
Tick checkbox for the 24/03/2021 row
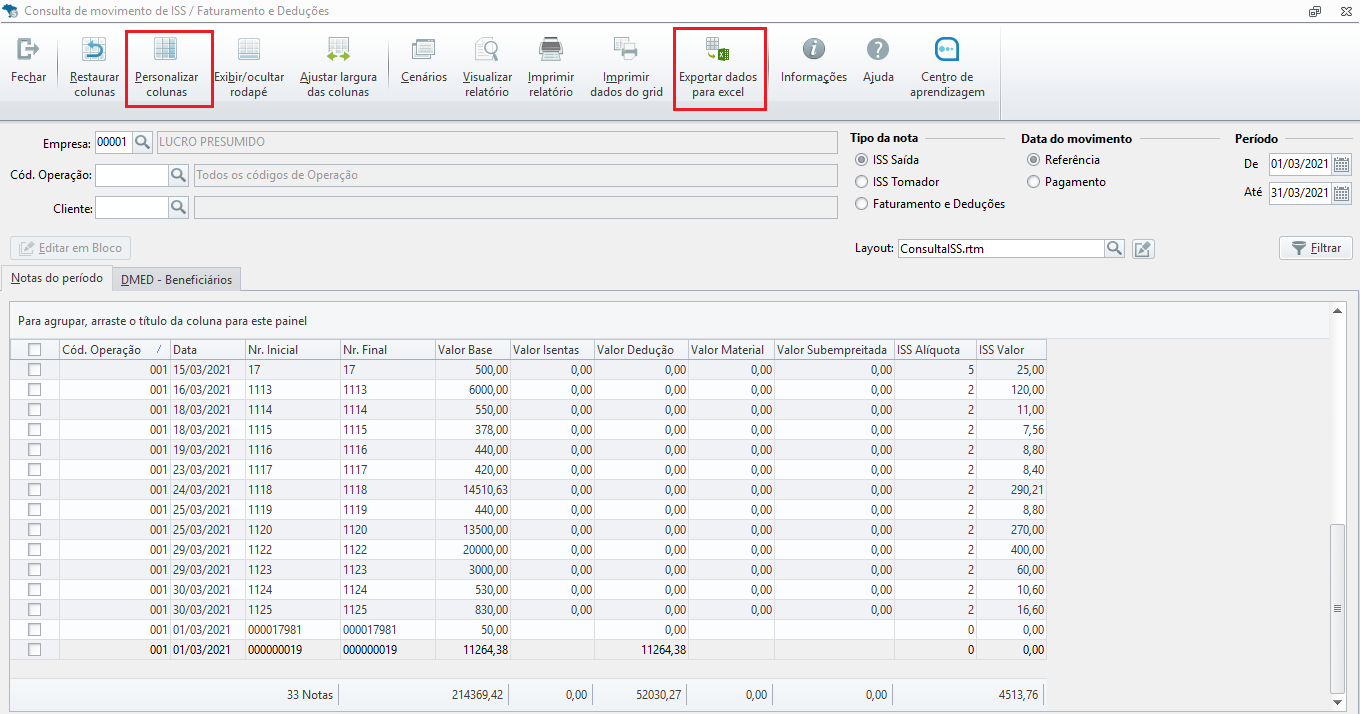(35, 490)
